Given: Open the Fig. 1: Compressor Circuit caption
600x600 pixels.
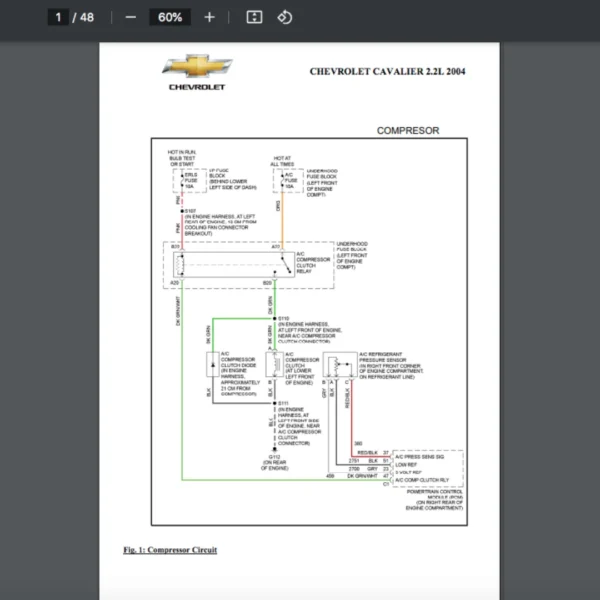Looking at the screenshot, I should [x=169, y=551].
